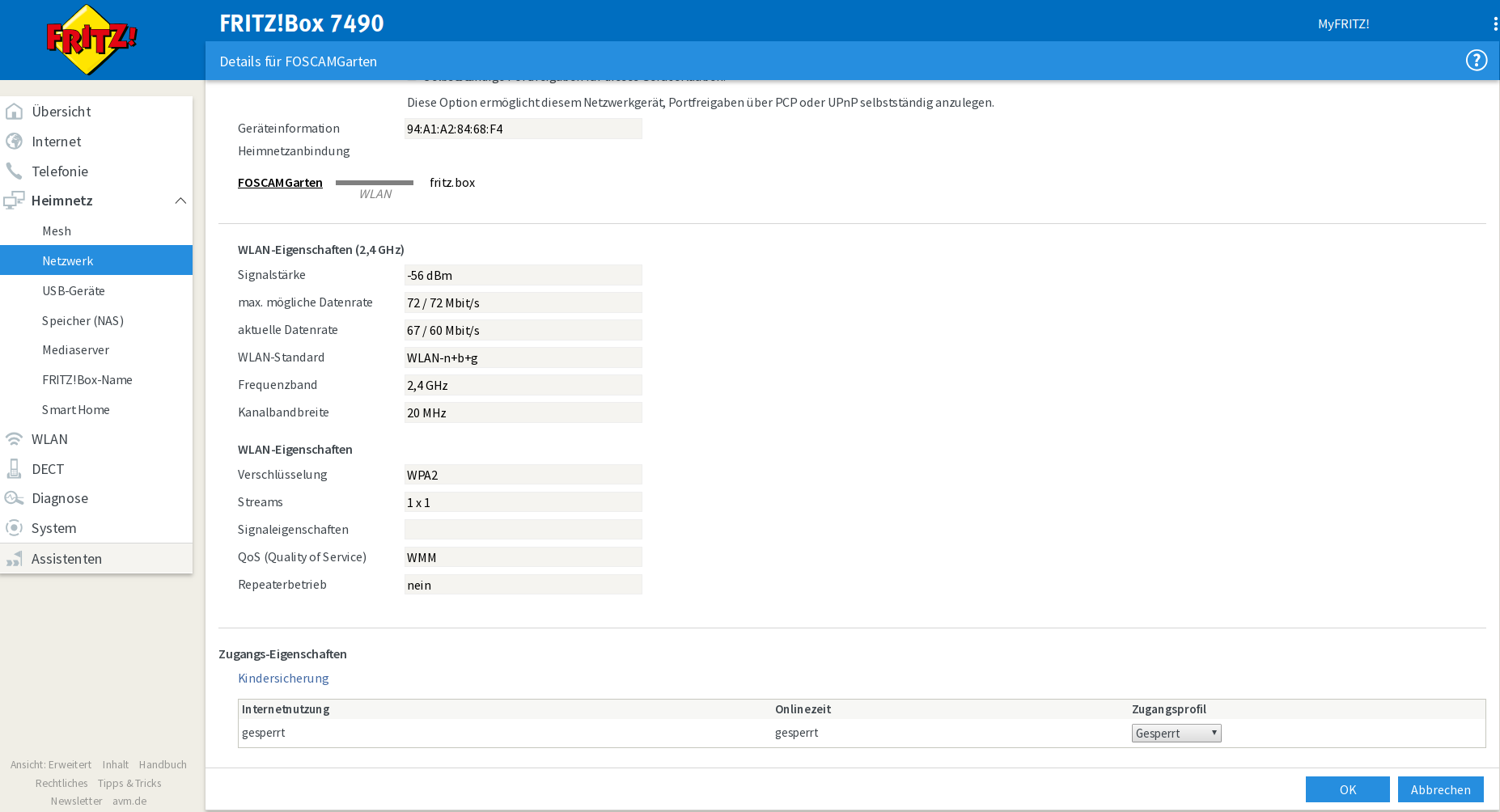Click the Heimnetz devices icon

click(14, 201)
